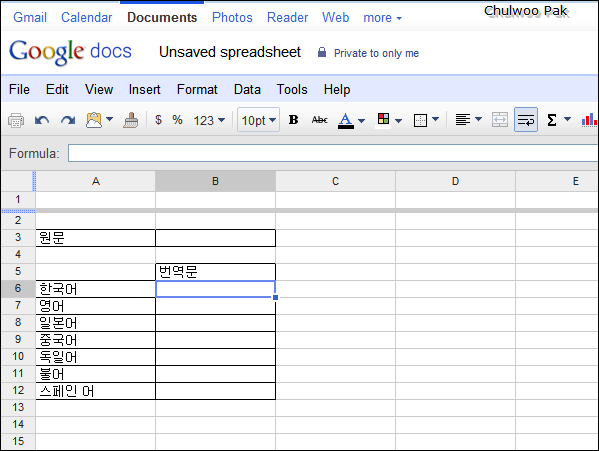
Task: Format as currency with dollar sign
Action: tap(158, 120)
